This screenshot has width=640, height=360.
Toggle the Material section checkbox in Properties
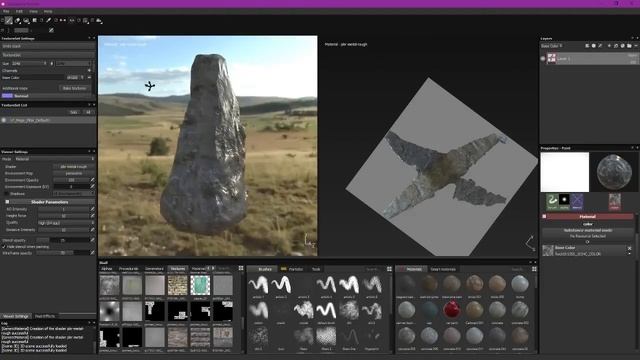tap(544, 216)
